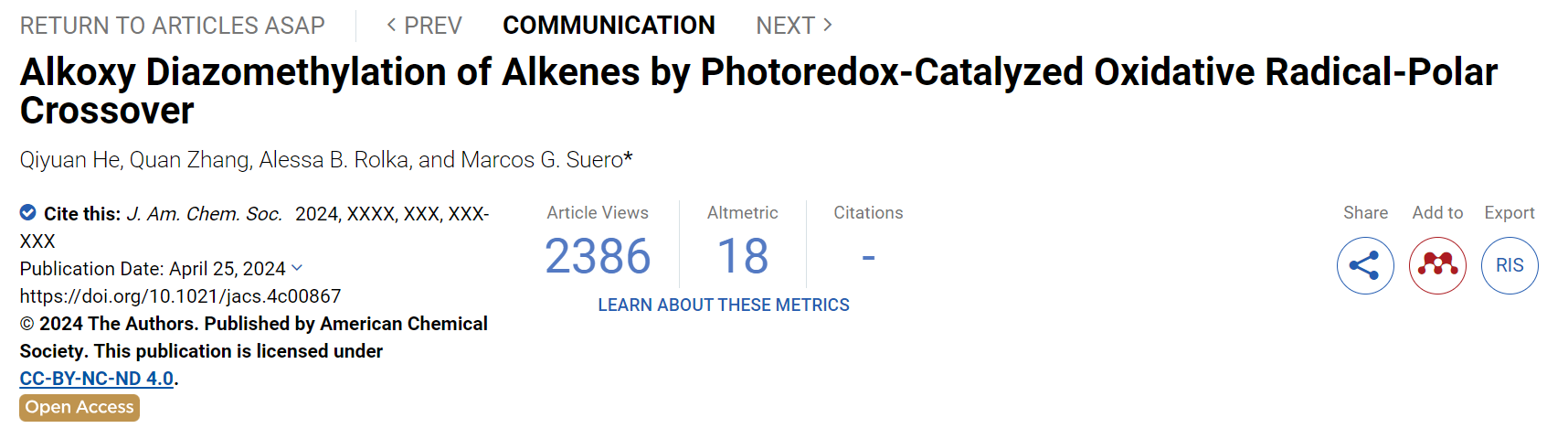Click the Share icon button
Screen dimensions: 1568x439
(x=1365, y=265)
